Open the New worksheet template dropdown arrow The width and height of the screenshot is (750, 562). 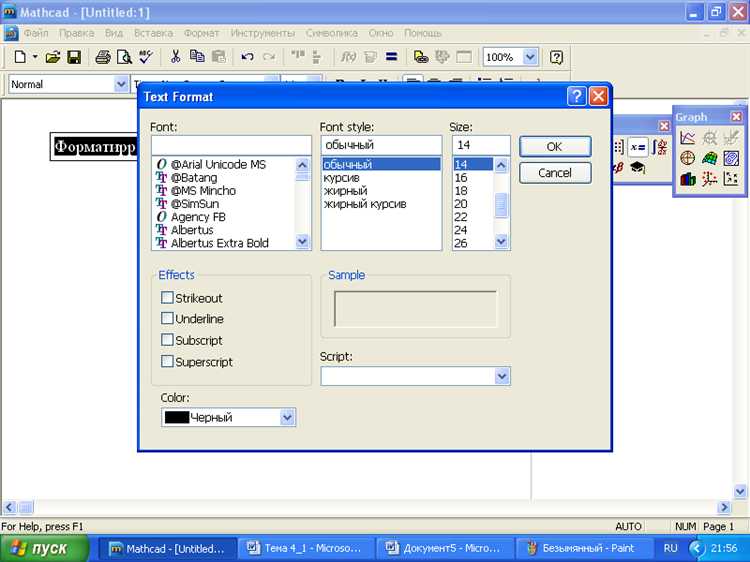coord(35,57)
